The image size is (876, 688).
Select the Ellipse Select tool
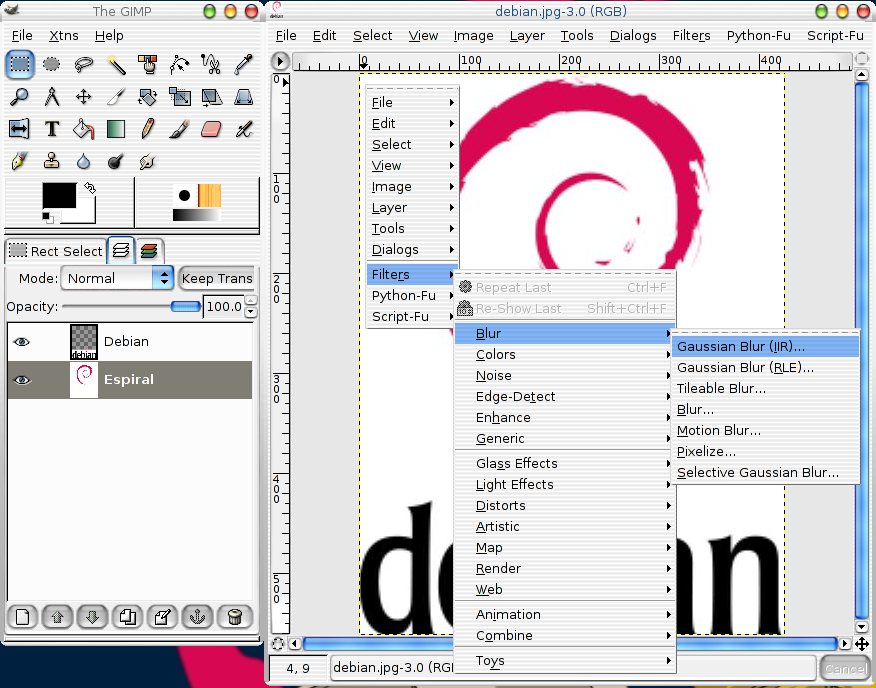[51, 64]
